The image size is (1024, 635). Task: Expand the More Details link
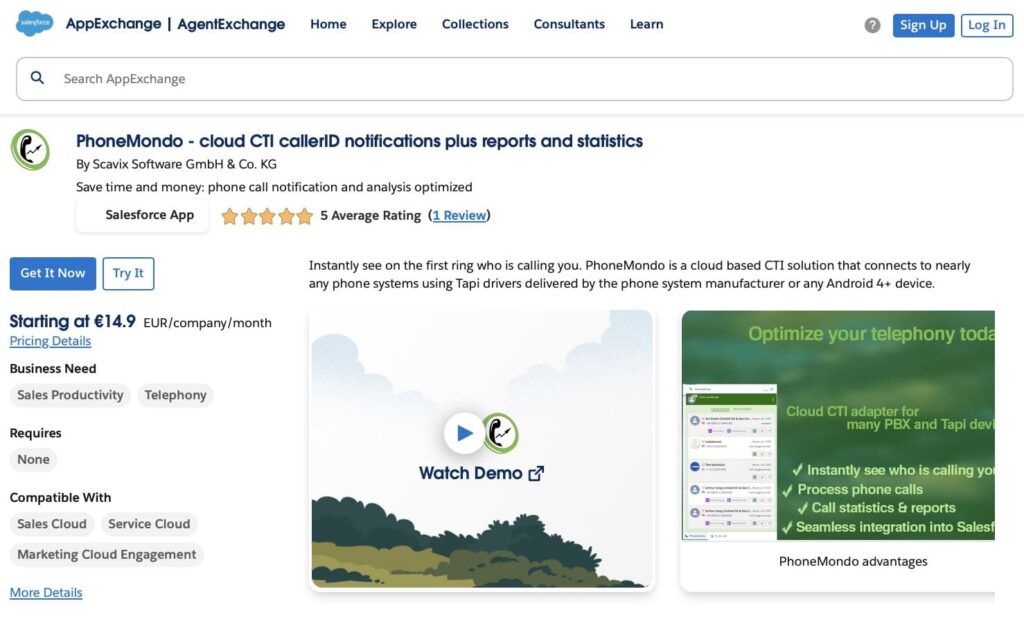46,592
